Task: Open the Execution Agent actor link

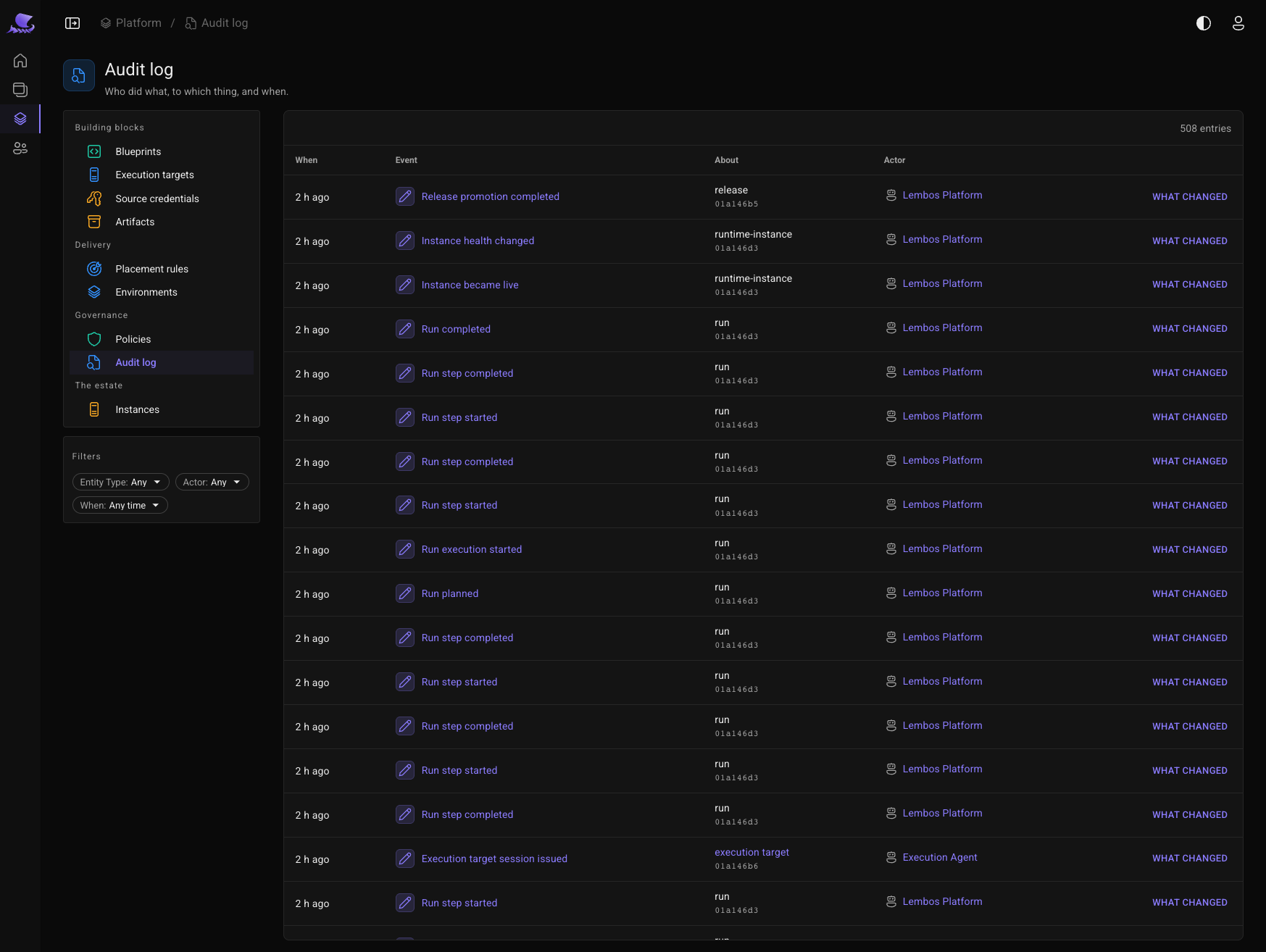Action: [x=940, y=857]
